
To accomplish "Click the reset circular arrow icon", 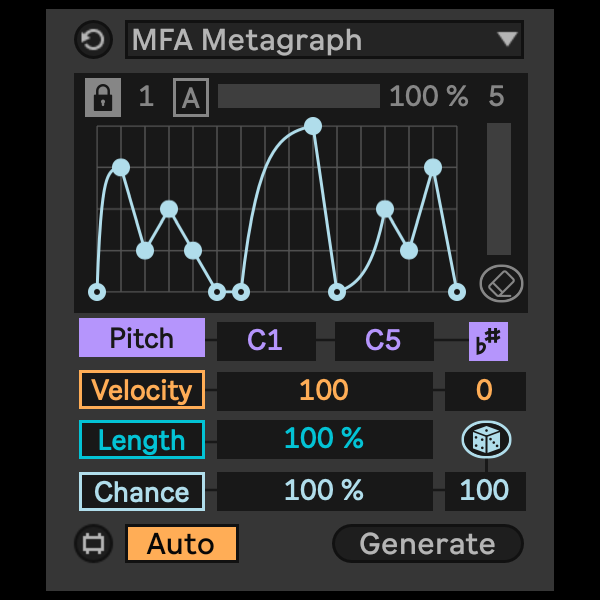I will pos(94,41).
